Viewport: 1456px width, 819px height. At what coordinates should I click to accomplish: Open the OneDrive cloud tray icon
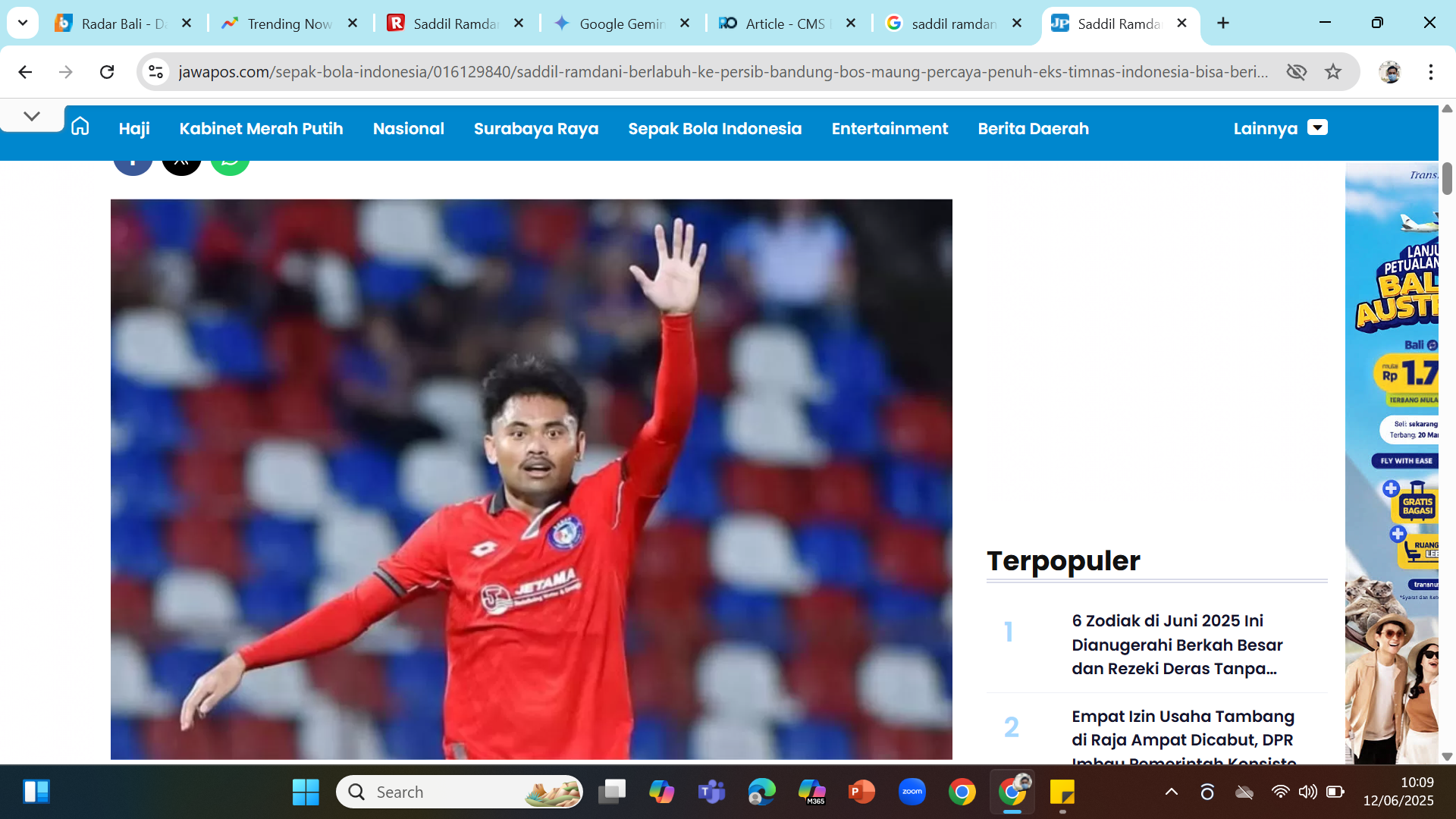tap(1244, 792)
